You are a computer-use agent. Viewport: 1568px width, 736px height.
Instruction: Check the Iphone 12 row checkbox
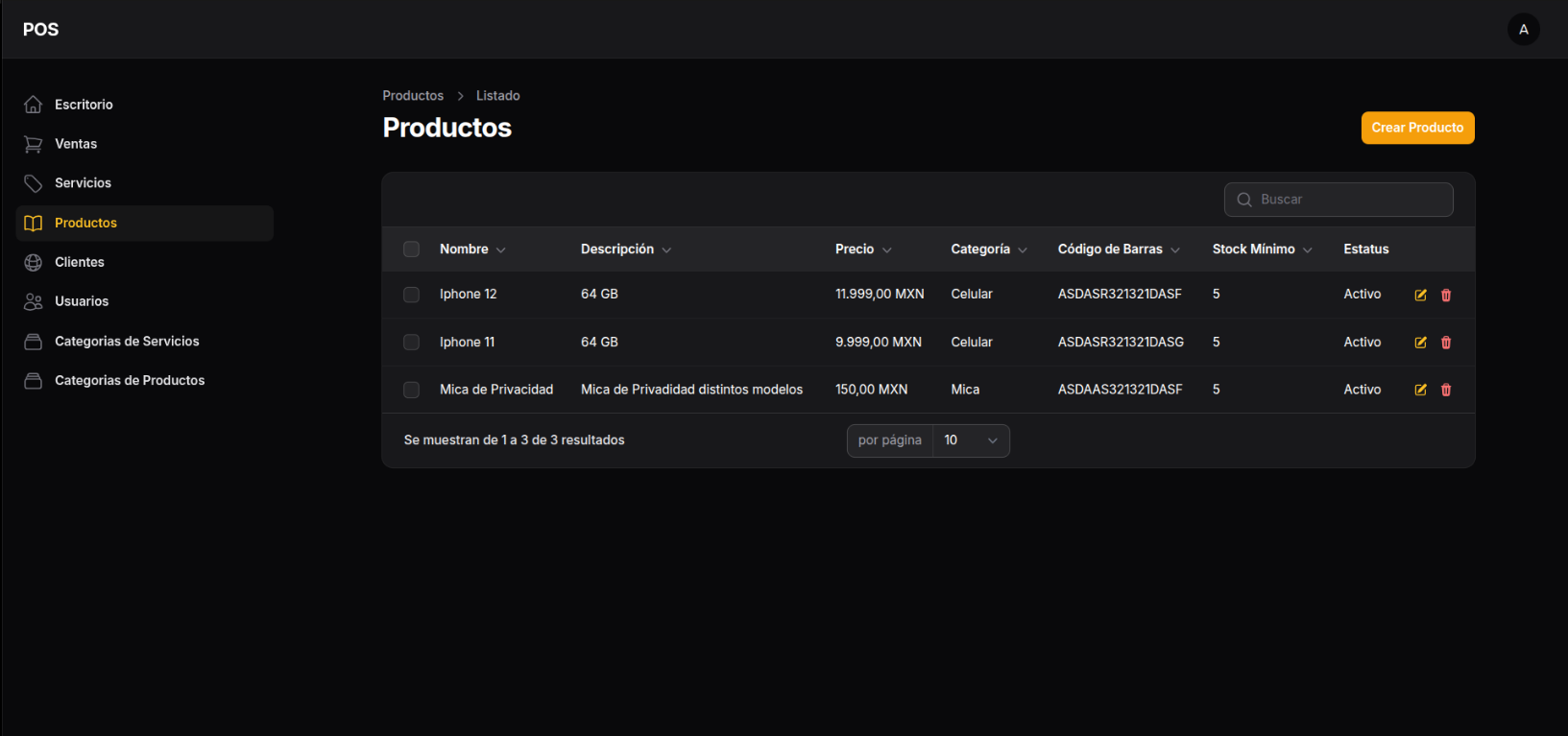click(411, 295)
